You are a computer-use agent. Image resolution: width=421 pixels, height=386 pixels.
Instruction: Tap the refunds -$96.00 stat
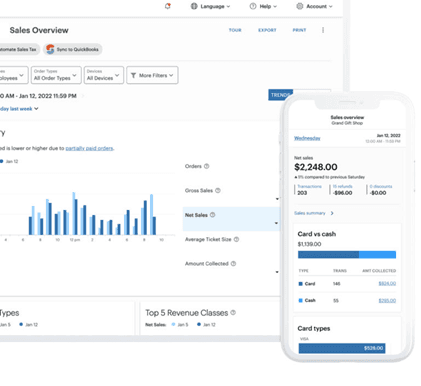(342, 190)
